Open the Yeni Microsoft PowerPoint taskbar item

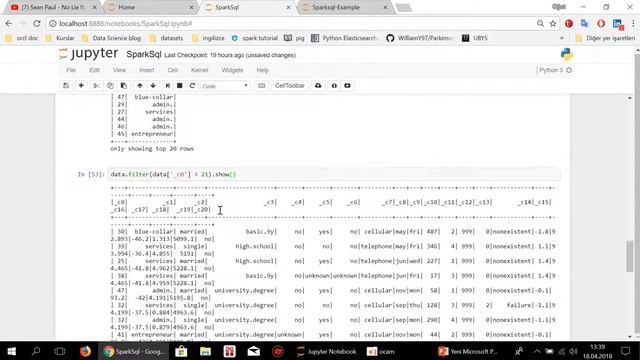(468, 351)
